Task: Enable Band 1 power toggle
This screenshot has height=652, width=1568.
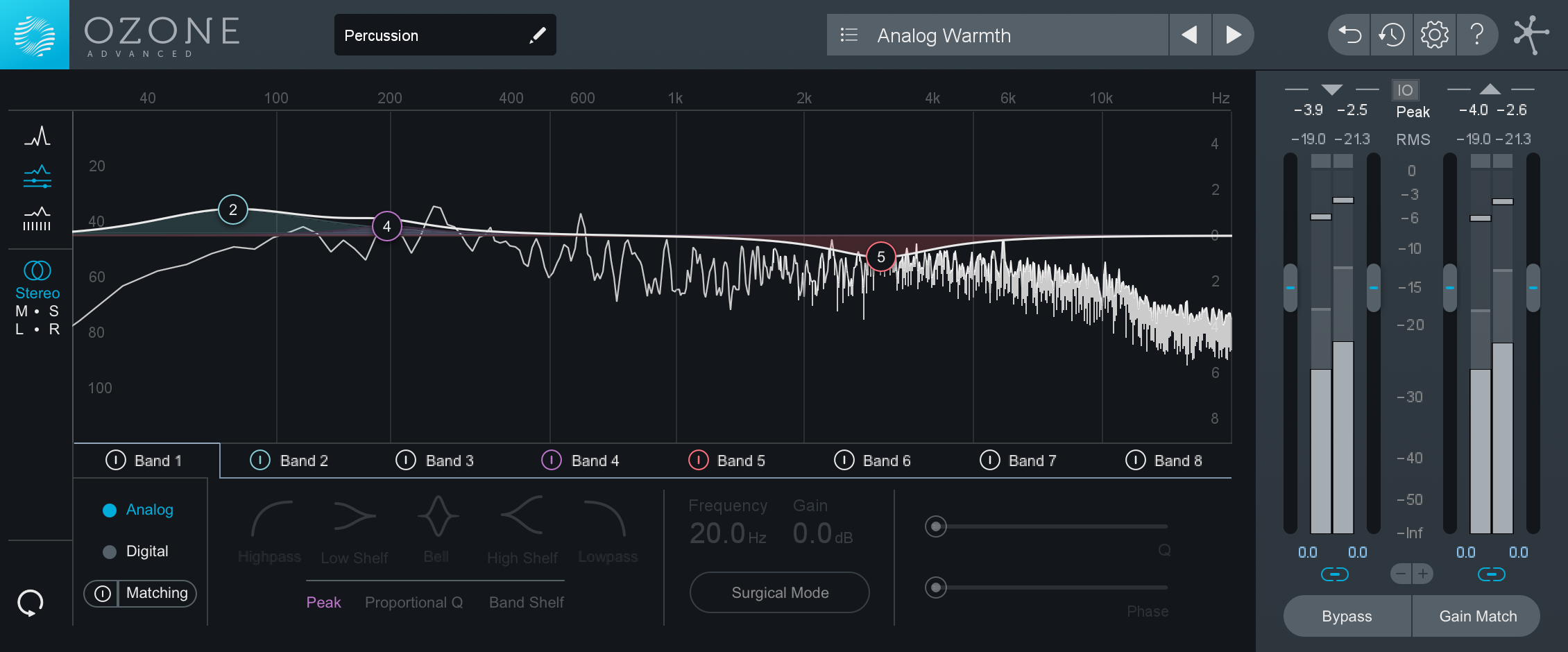Action: (116, 460)
